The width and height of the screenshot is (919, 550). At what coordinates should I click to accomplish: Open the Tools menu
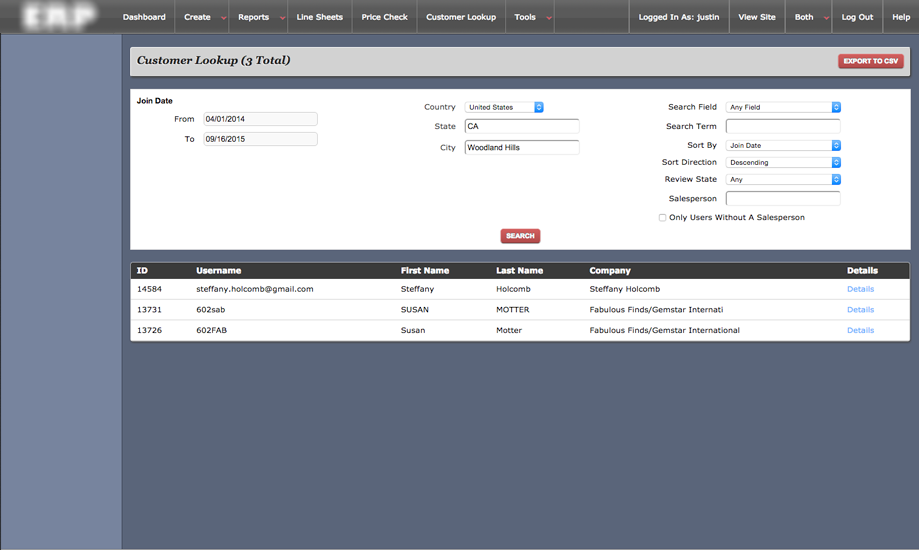(x=525, y=17)
